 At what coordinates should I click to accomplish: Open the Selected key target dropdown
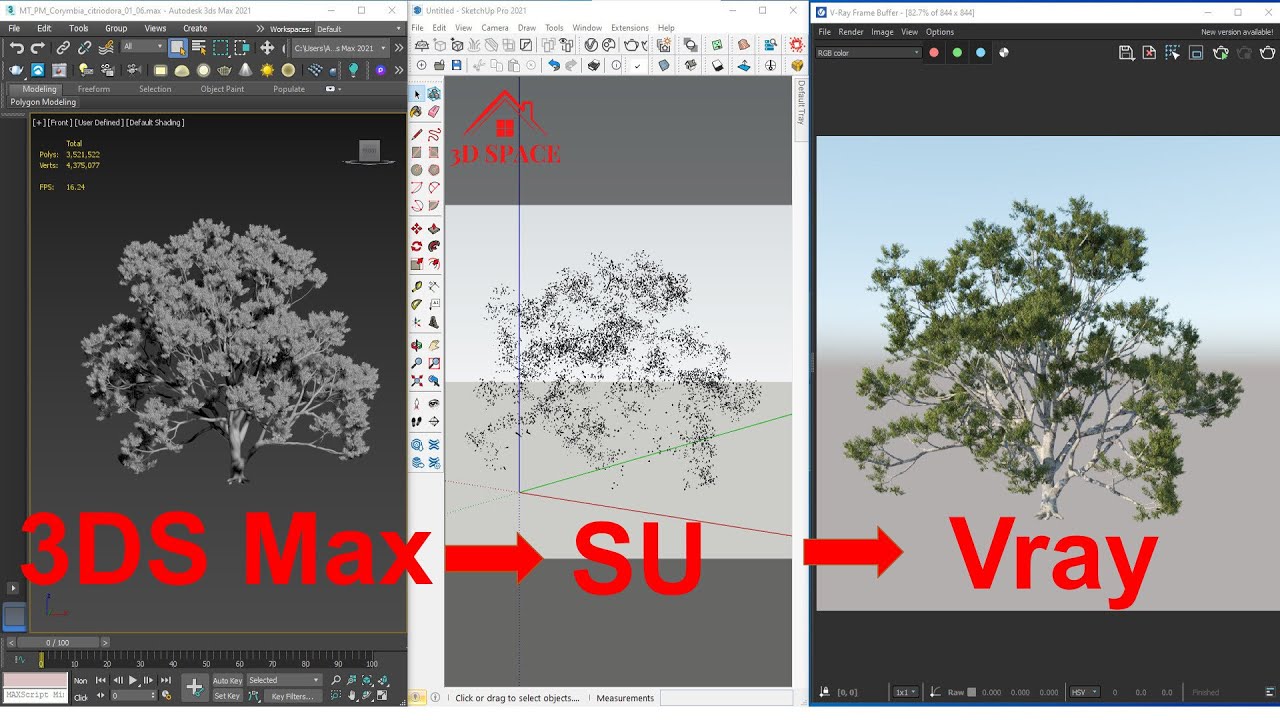(x=285, y=680)
